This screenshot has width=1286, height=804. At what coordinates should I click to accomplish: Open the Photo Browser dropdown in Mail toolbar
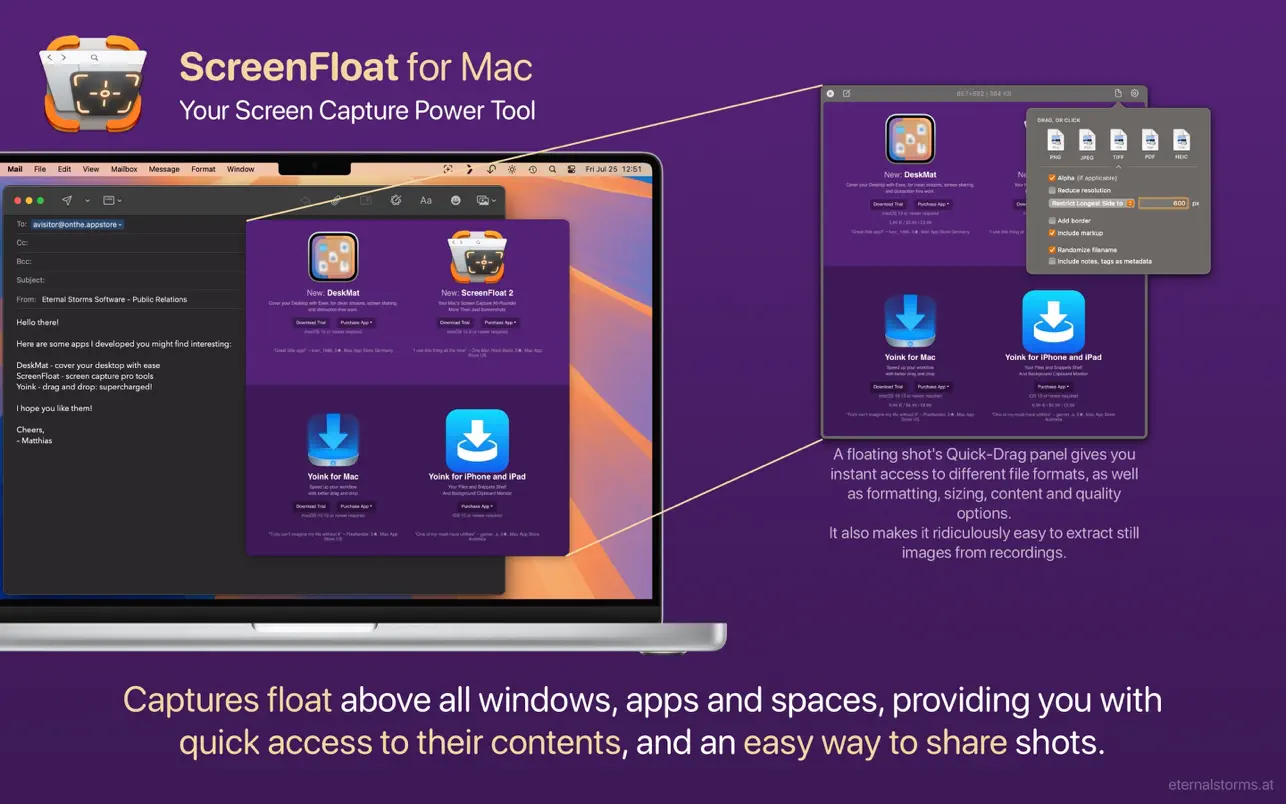click(x=486, y=200)
